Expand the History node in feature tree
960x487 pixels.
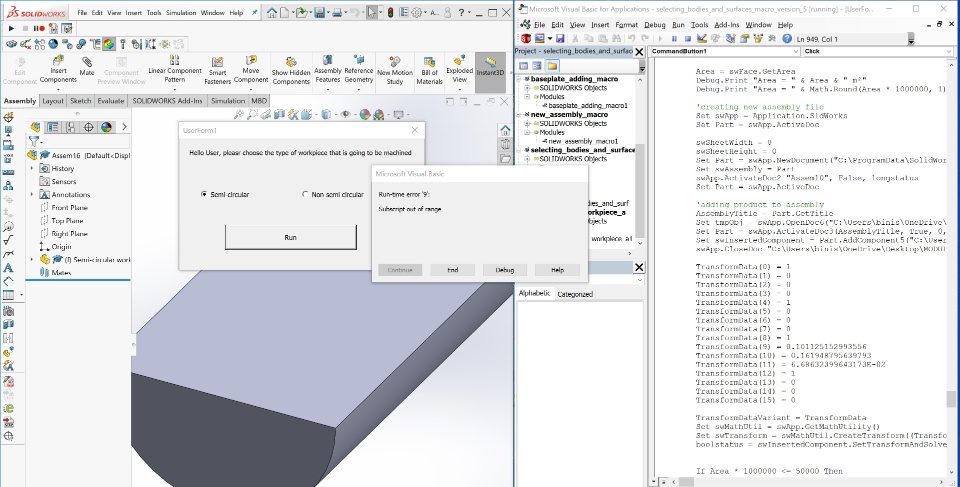pyautogui.click(x=32, y=168)
